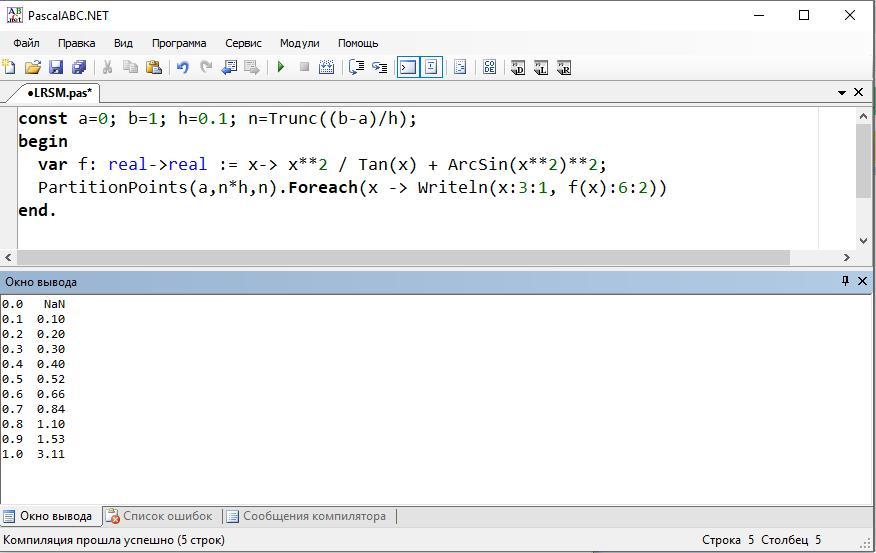Screen dimensions: 876x553
Task: Step into in the debugger
Action: [380, 68]
